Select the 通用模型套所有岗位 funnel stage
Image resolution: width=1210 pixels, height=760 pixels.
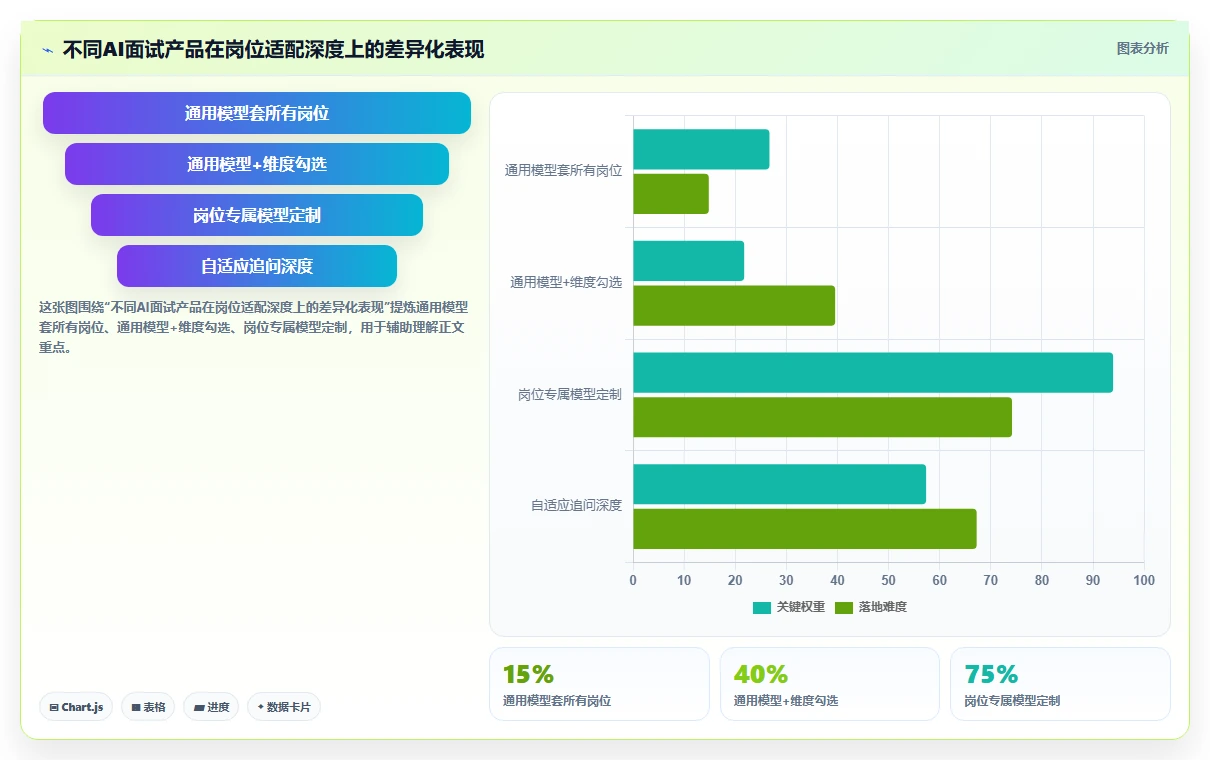click(x=257, y=113)
